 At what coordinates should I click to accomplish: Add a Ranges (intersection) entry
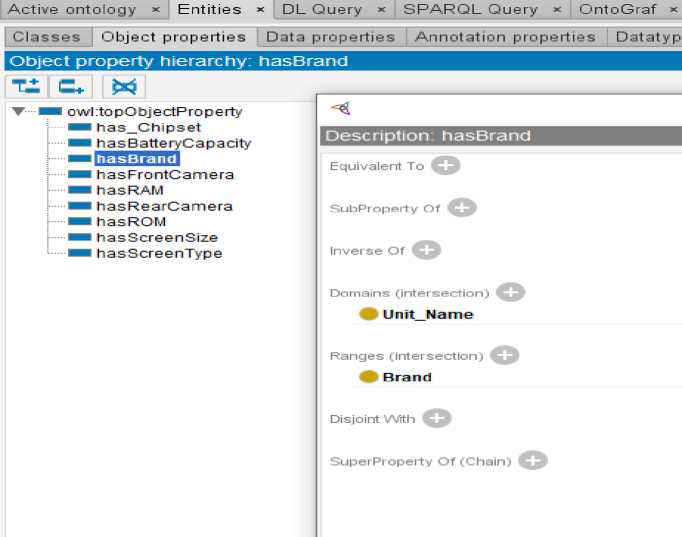click(x=505, y=355)
